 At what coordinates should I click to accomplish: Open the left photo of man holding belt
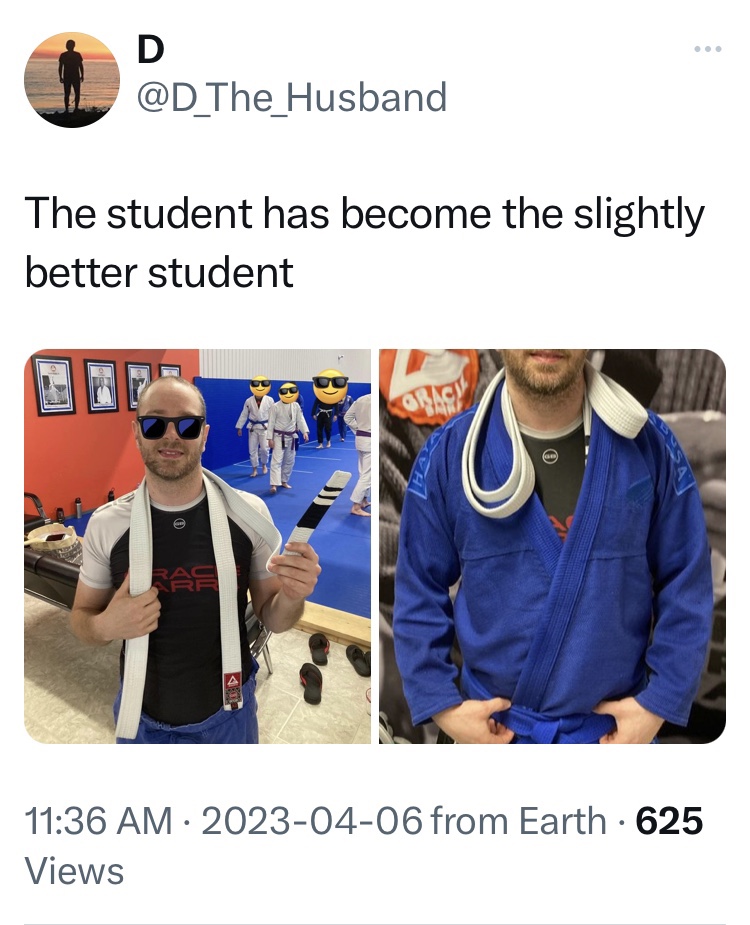pos(197,546)
